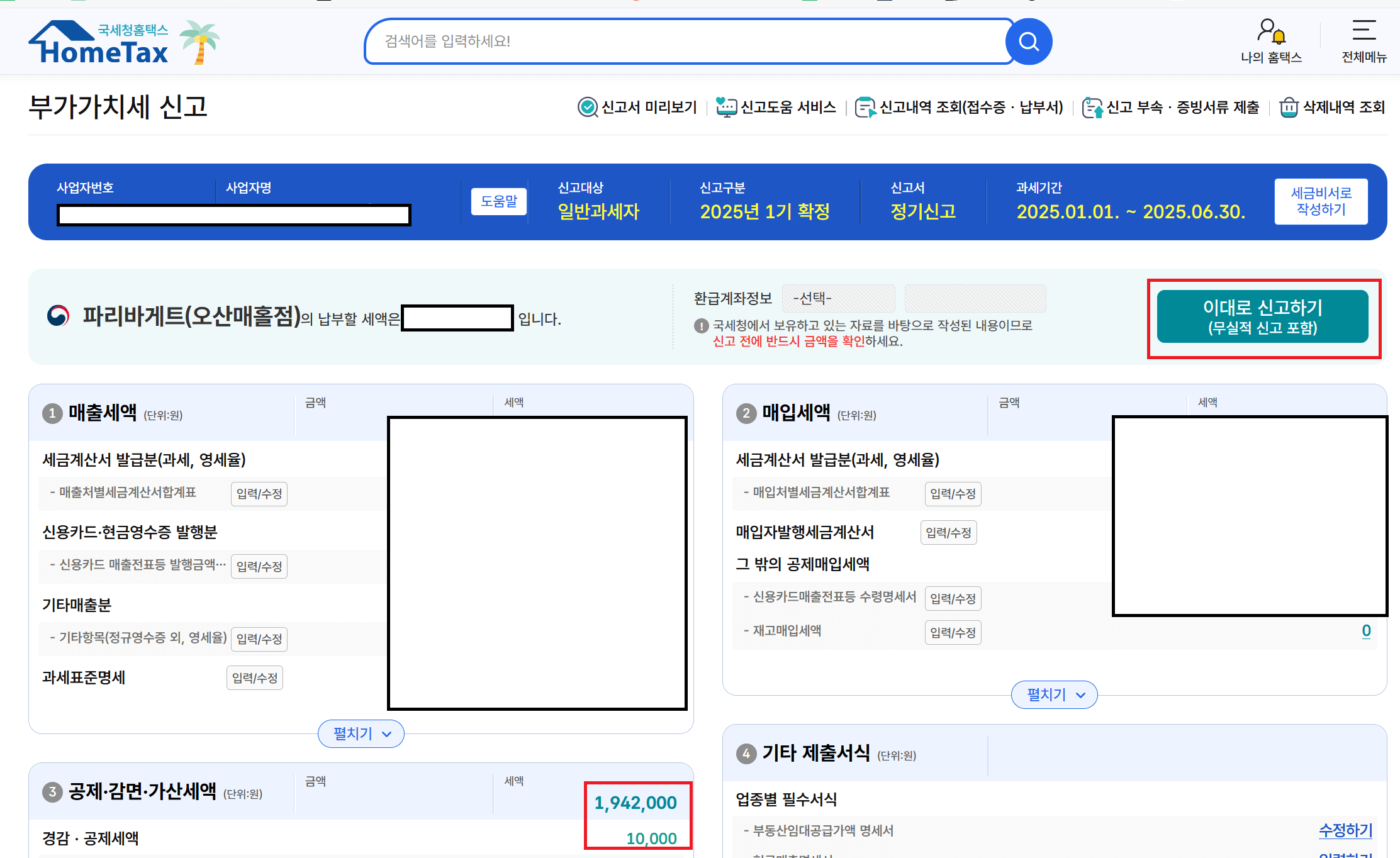Click the blue magnifier search button
Screen dimensions: 1400x858
1028,42
